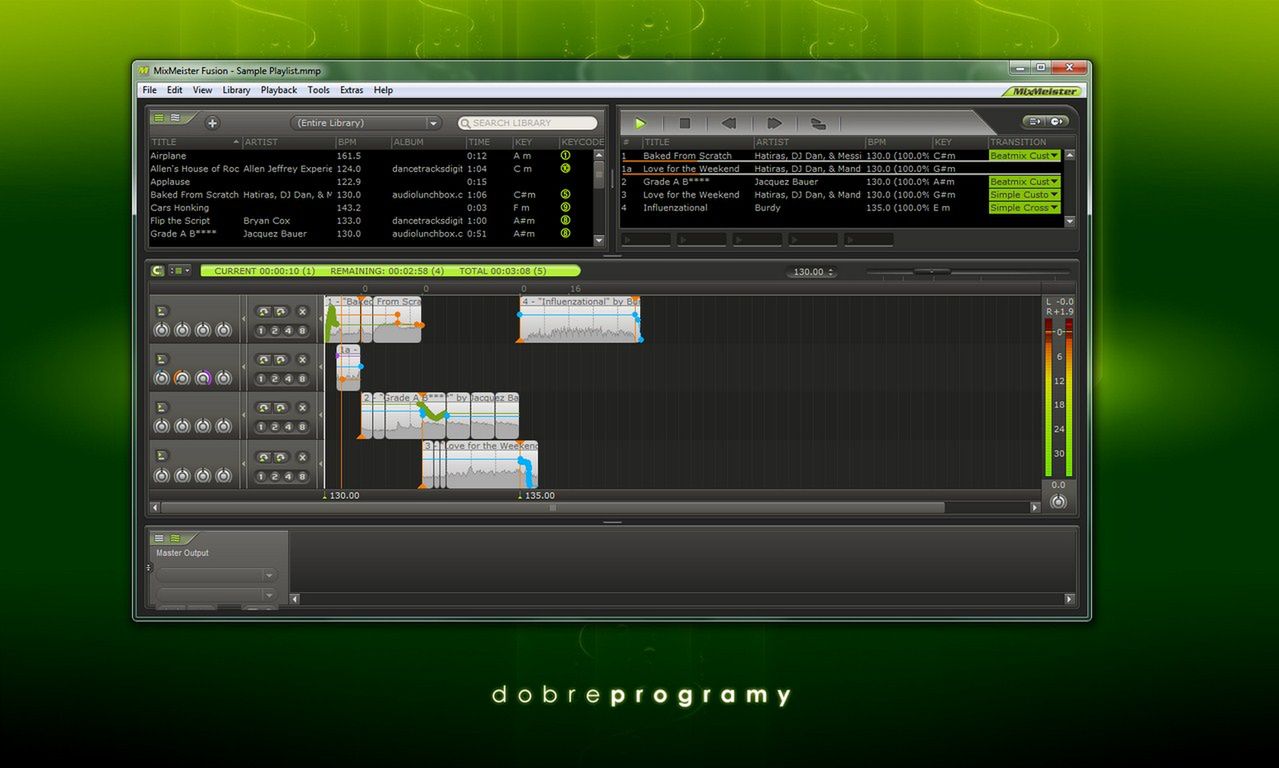This screenshot has width=1279, height=768.
Task: Click the horizontal timeline scrollbar
Action: tap(553, 507)
